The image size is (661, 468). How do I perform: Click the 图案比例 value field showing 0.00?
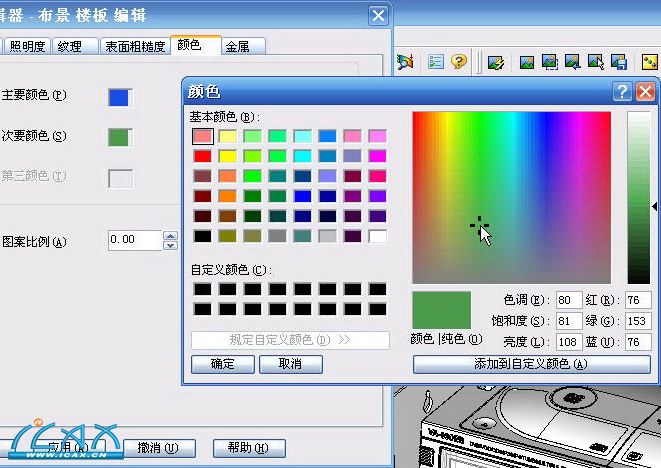[135, 240]
